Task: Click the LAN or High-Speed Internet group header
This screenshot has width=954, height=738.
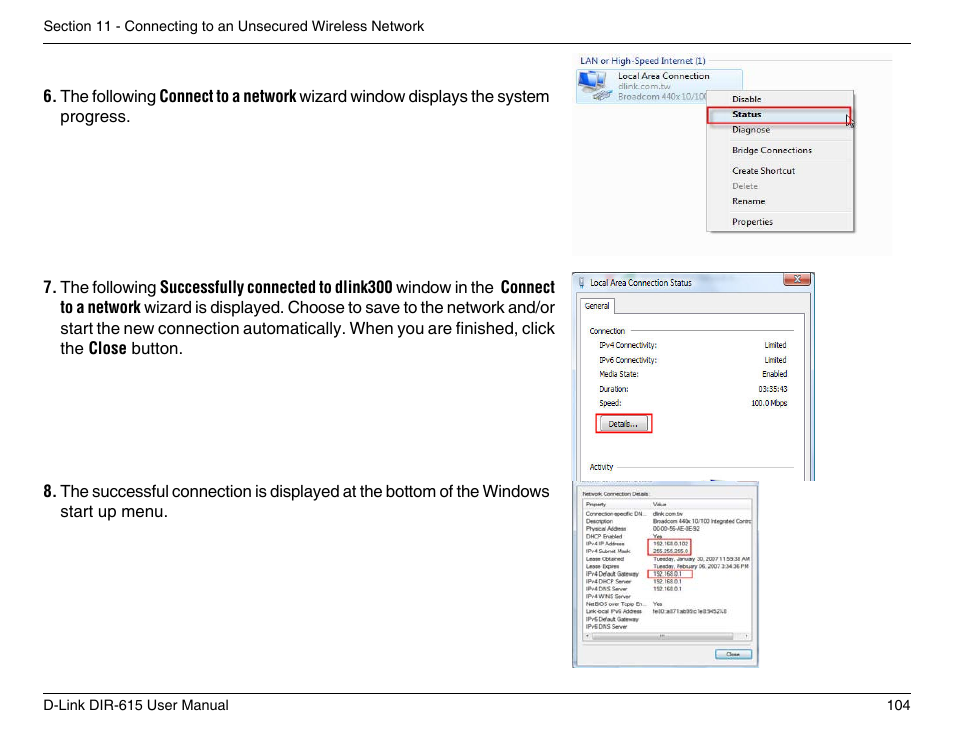Action: (642, 61)
